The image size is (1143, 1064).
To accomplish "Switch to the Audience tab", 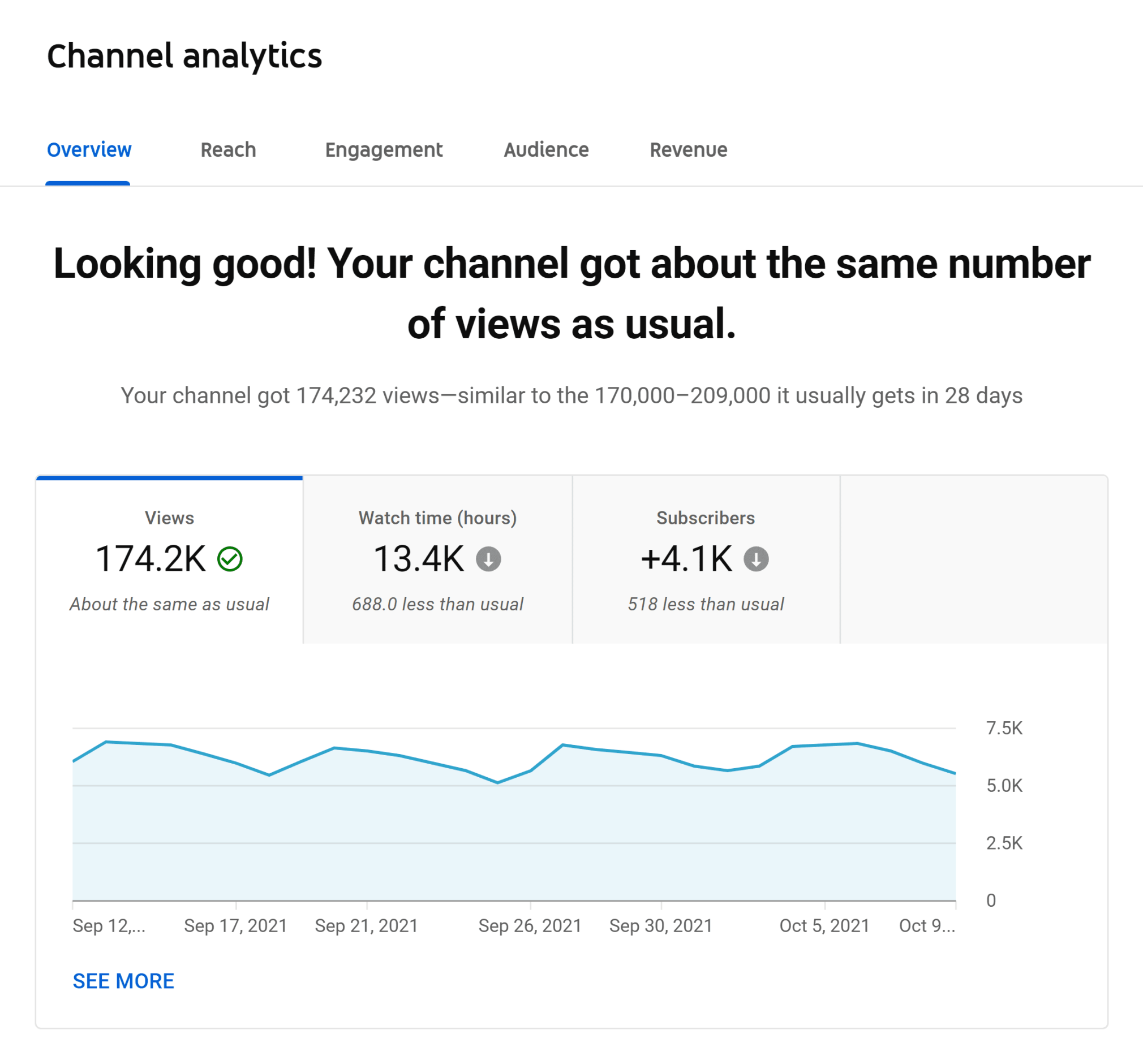I will coord(545,150).
